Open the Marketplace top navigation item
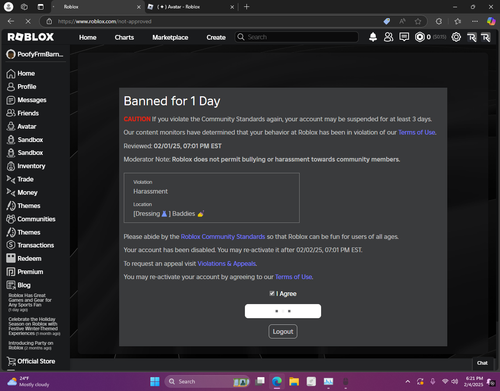The width and height of the screenshot is (500, 391). tap(170, 37)
